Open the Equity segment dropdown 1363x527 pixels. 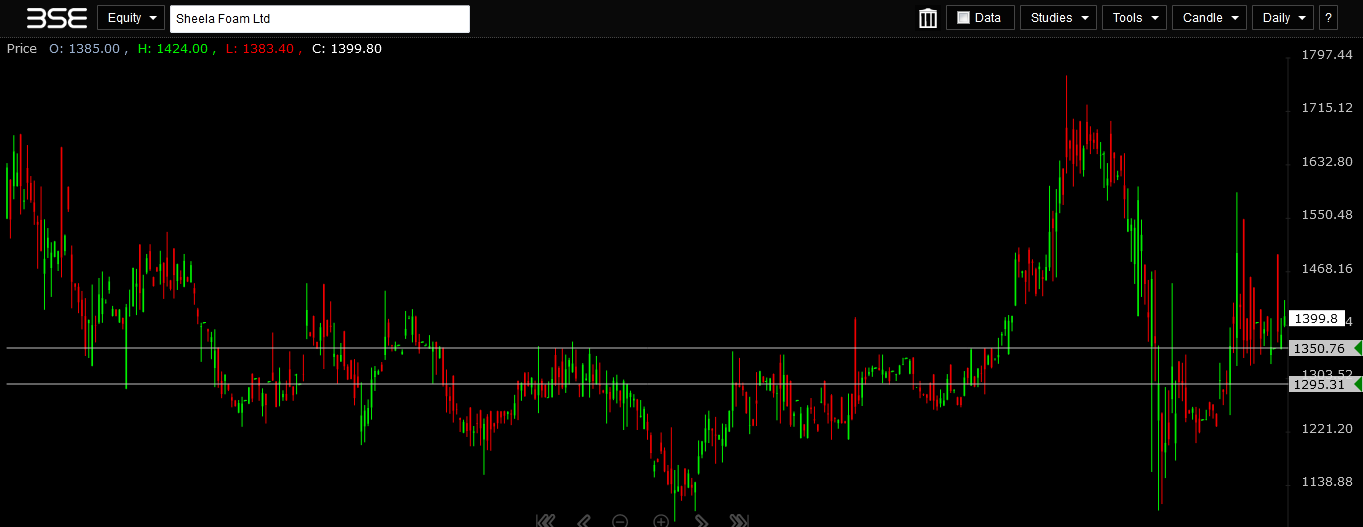[x=131, y=18]
